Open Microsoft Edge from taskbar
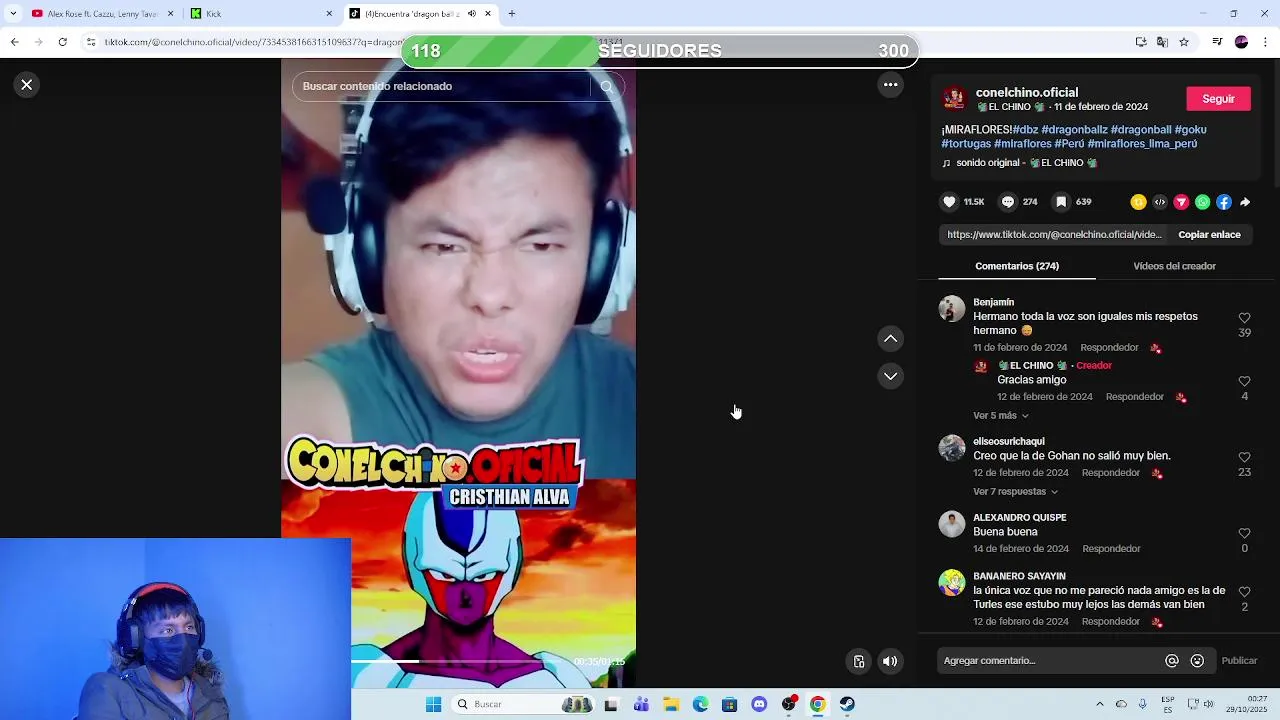Viewport: 1280px width, 720px height. pos(700,704)
